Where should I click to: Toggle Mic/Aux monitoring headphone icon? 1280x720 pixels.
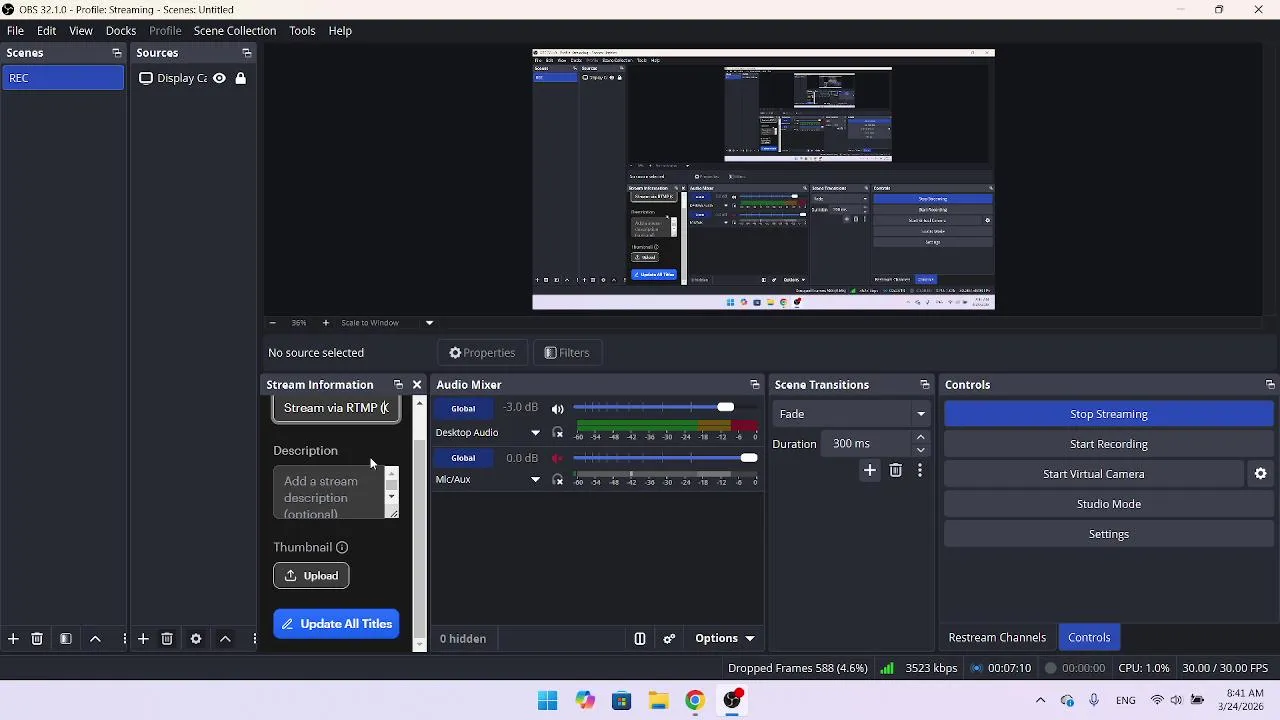click(x=558, y=480)
